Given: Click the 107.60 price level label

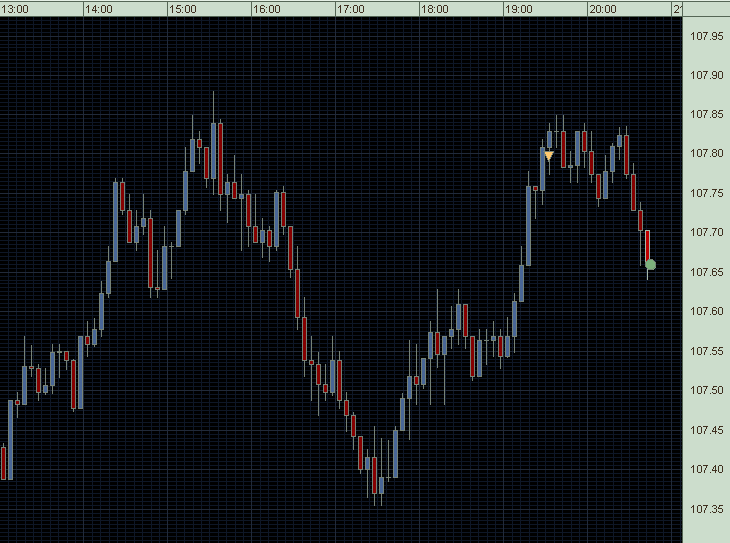Looking at the screenshot, I should 707,311.
